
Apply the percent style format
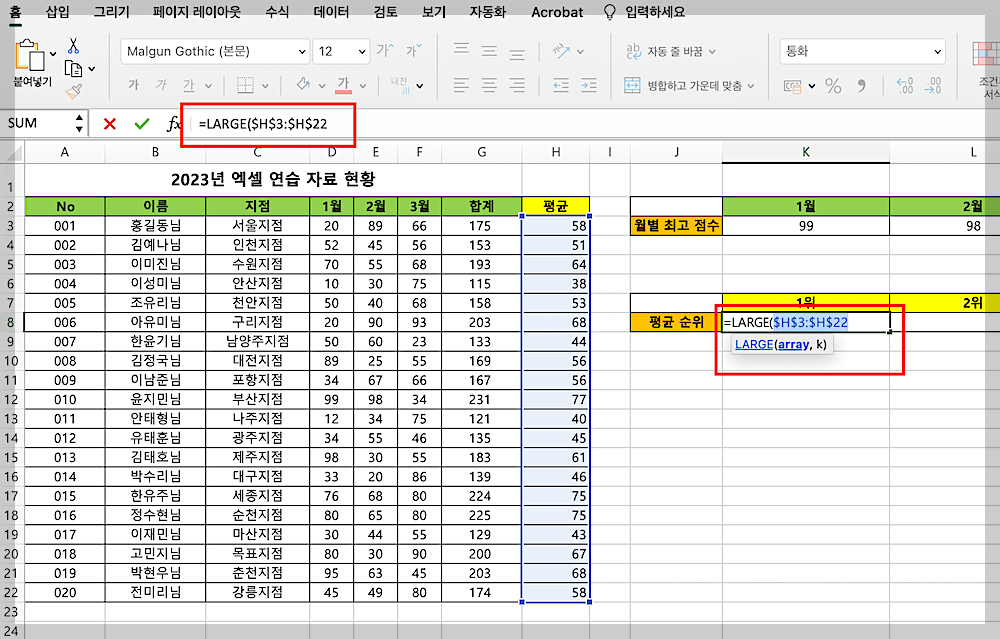click(833, 85)
